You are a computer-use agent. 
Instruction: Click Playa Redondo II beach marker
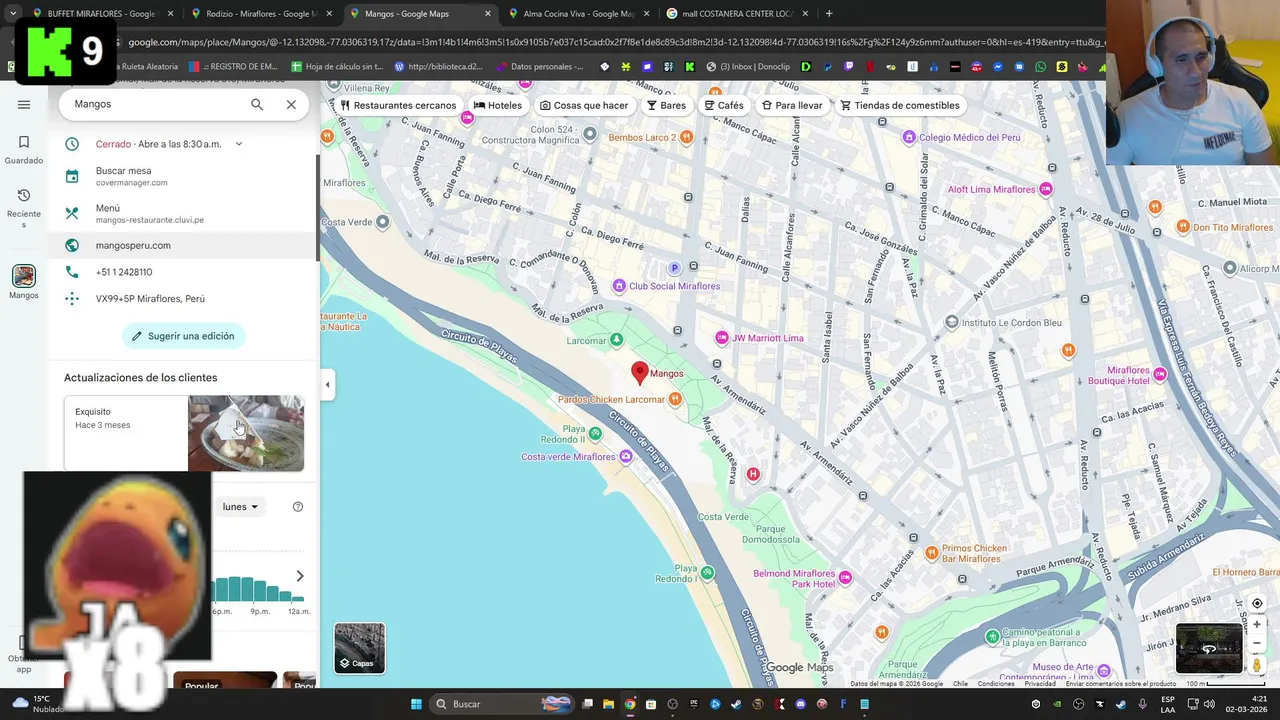(595, 433)
